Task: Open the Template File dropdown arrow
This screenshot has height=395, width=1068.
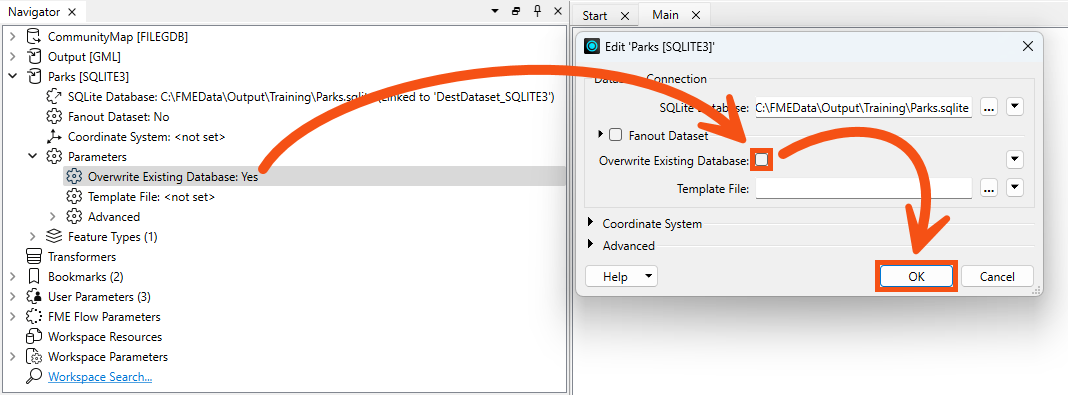Action: tap(1015, 188)
